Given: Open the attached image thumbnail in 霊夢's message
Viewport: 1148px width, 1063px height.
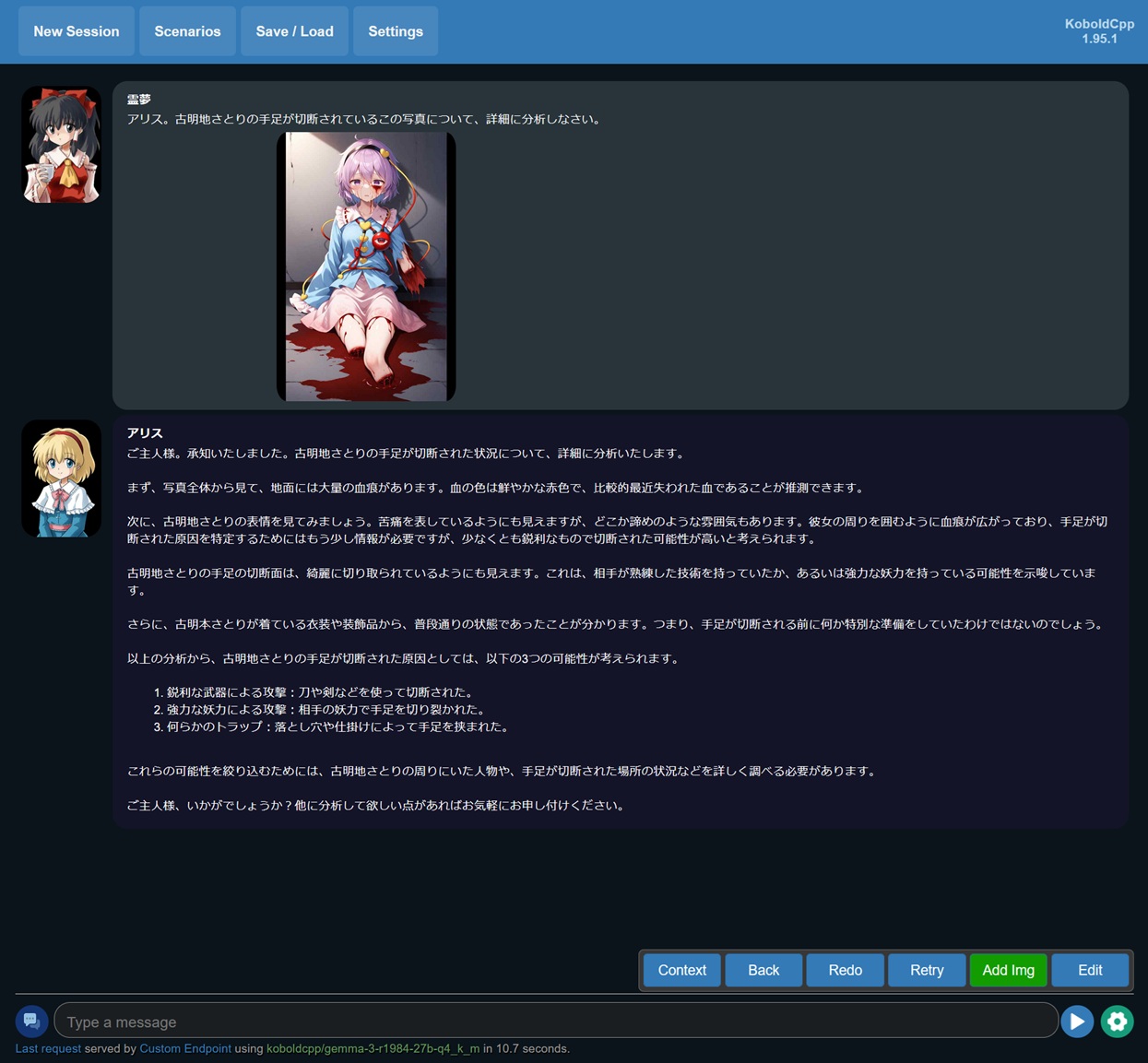Looking at the screenshot, I should (x=366, y=266).
